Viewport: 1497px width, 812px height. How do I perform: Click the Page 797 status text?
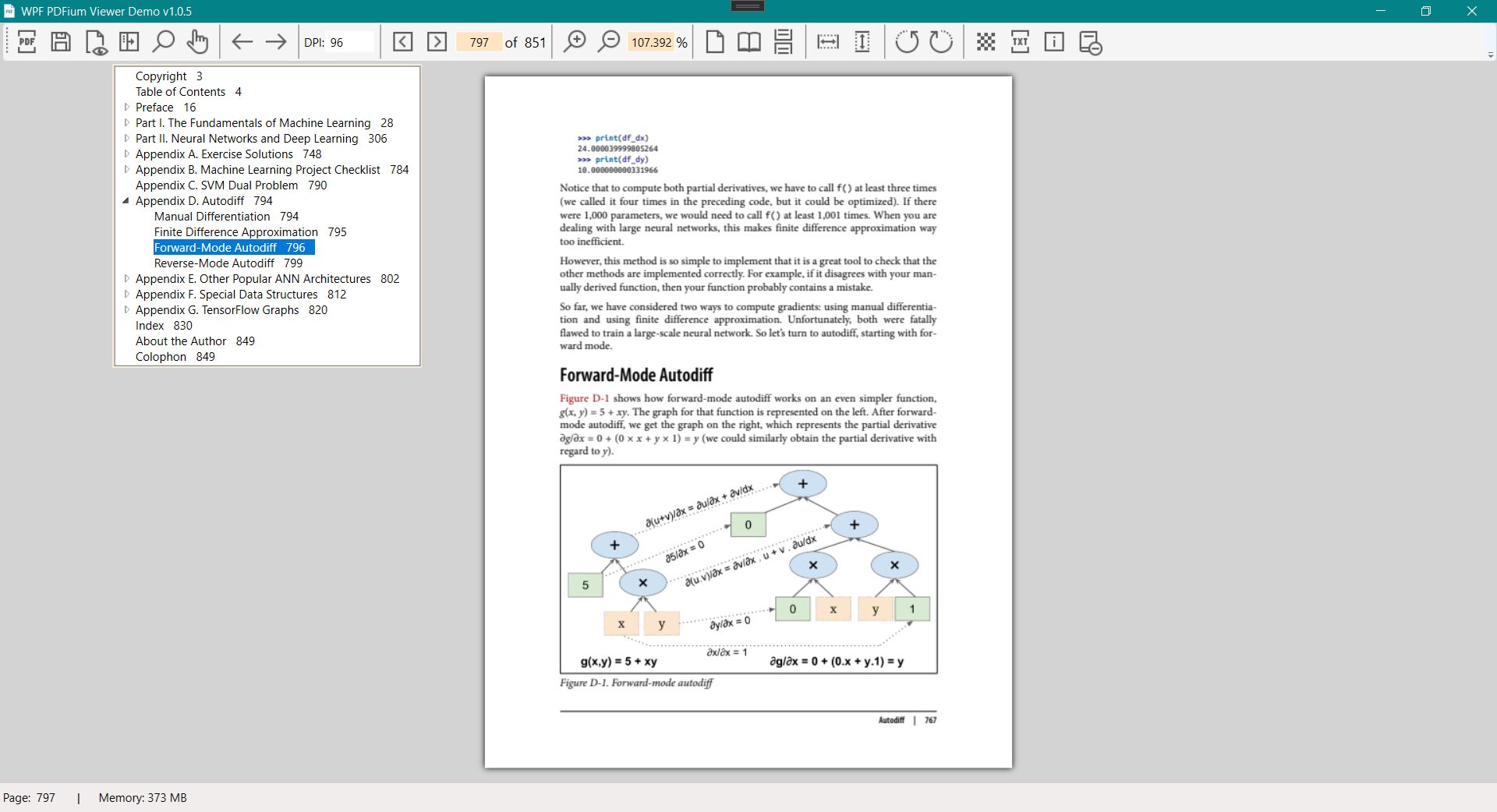29,798
